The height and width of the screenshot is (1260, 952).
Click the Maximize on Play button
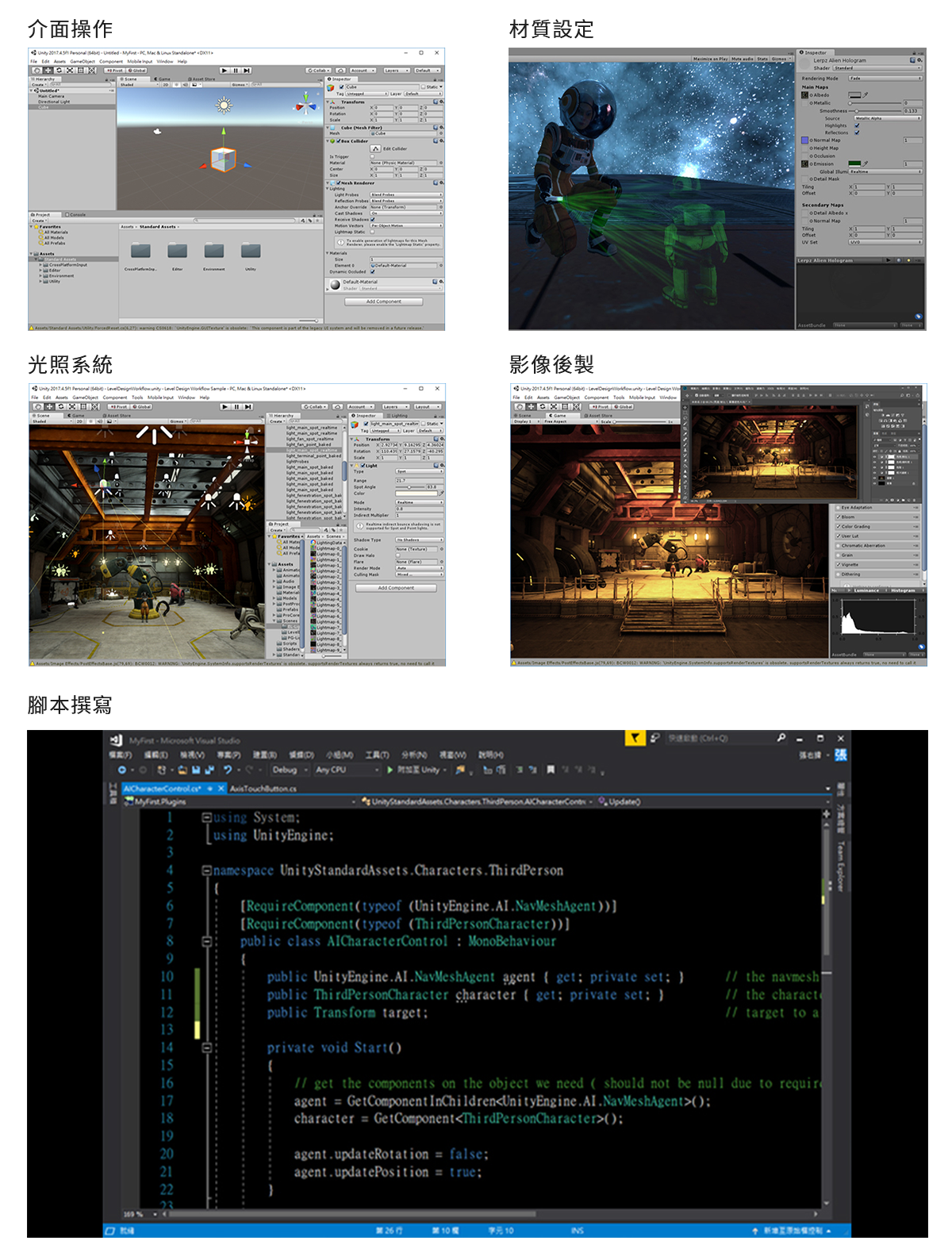tap(710, 59)
